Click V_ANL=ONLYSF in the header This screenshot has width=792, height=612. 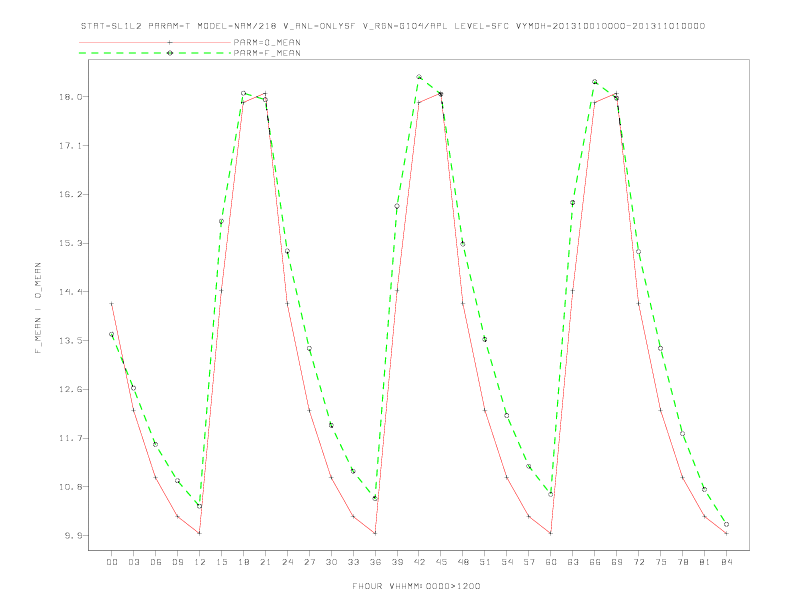click(x=319, y=26)
